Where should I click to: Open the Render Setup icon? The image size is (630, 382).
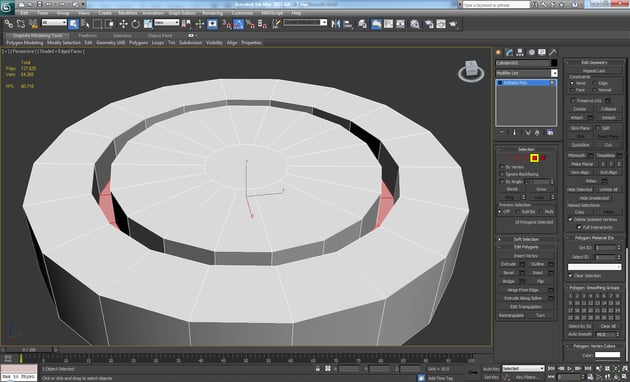tap(429, 24)
